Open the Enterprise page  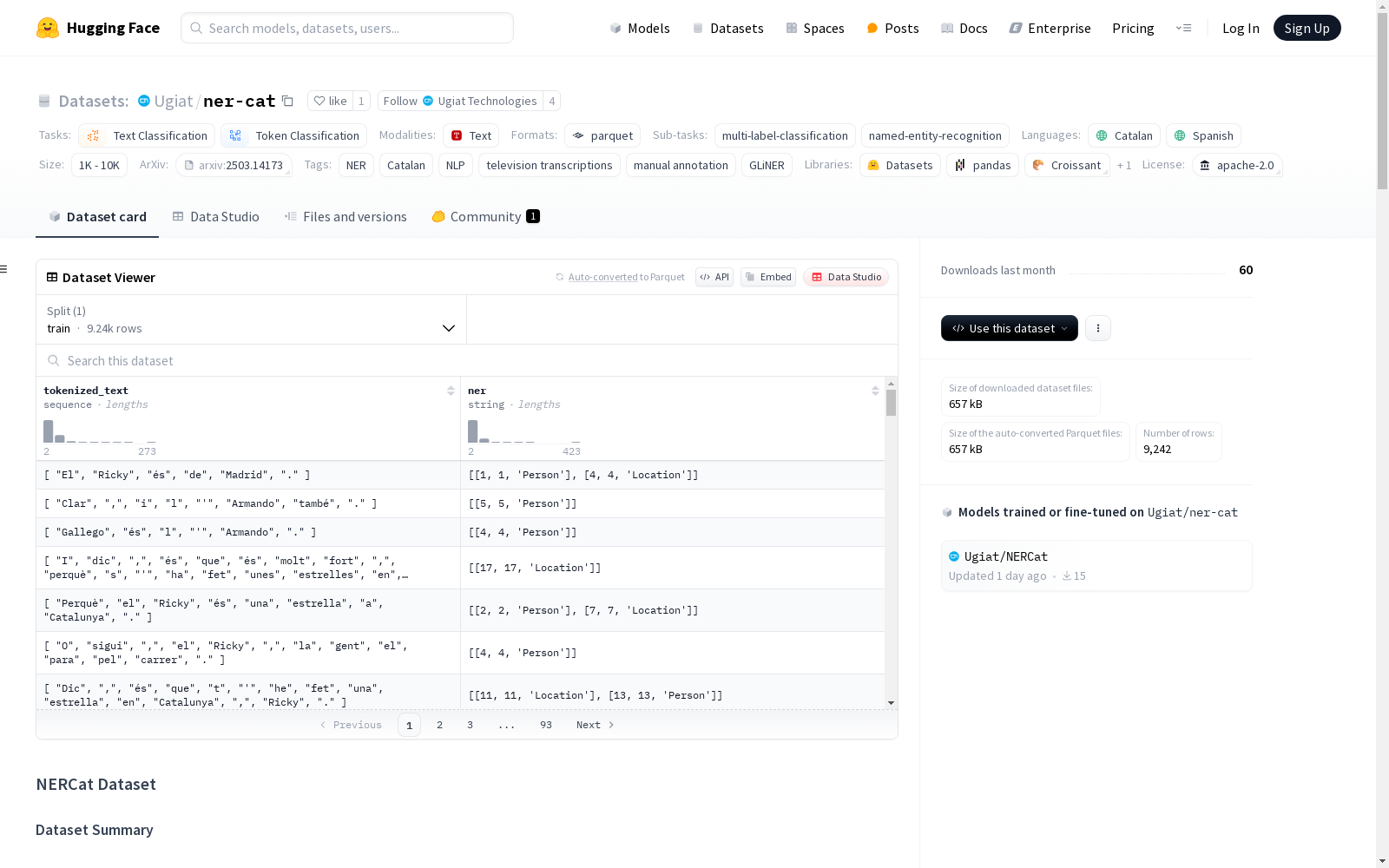(1050, 28)
